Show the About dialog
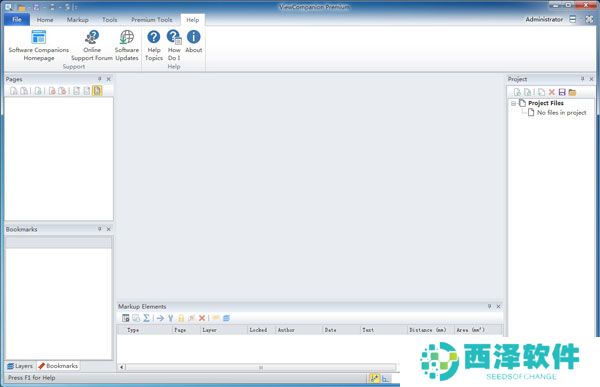The width and height of the screenshot is (600, 387). point(194,42)
